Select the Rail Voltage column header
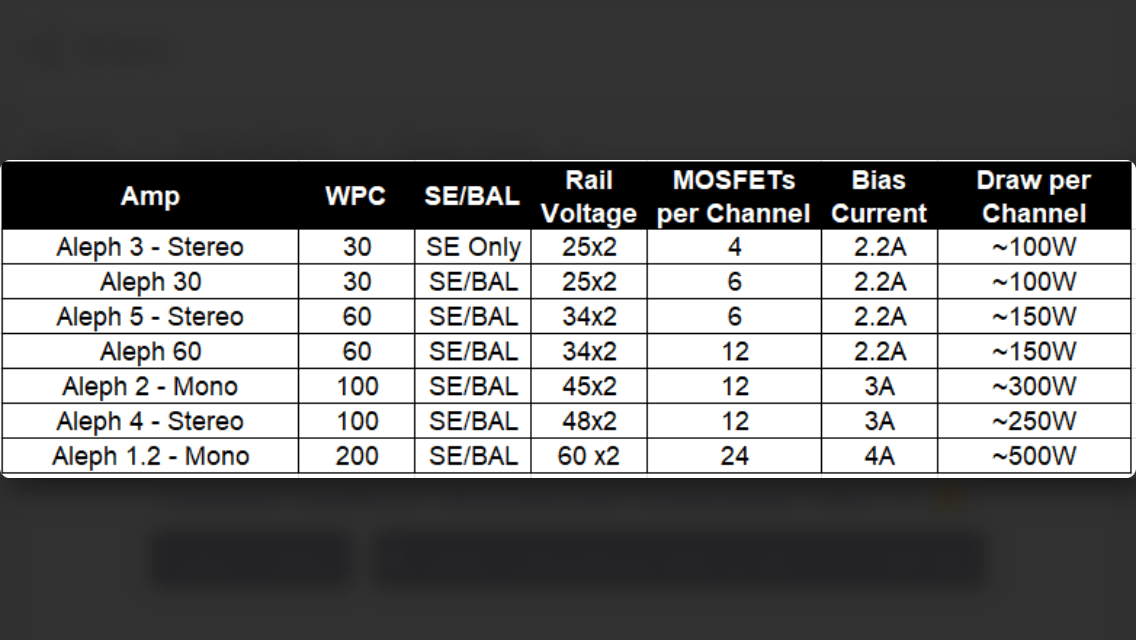The width and height of the screenshot is (1136, 640). [x=589, y=196]
